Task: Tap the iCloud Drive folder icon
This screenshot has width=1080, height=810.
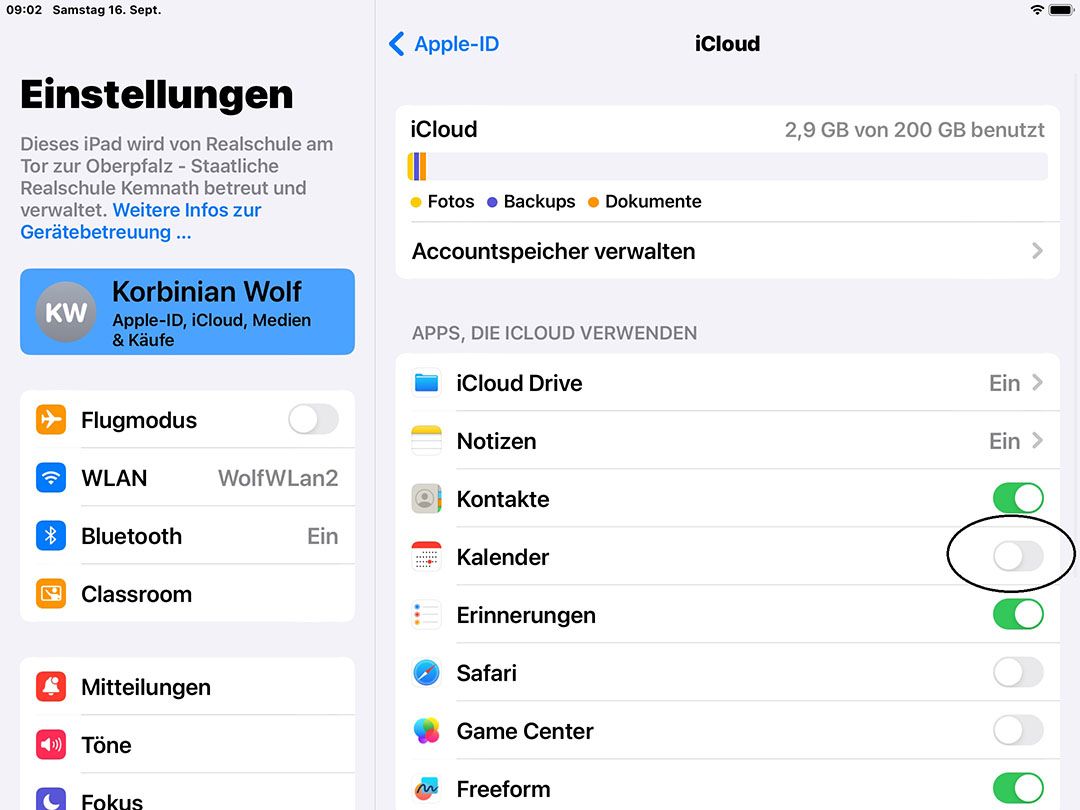Action: coord(426,382)
